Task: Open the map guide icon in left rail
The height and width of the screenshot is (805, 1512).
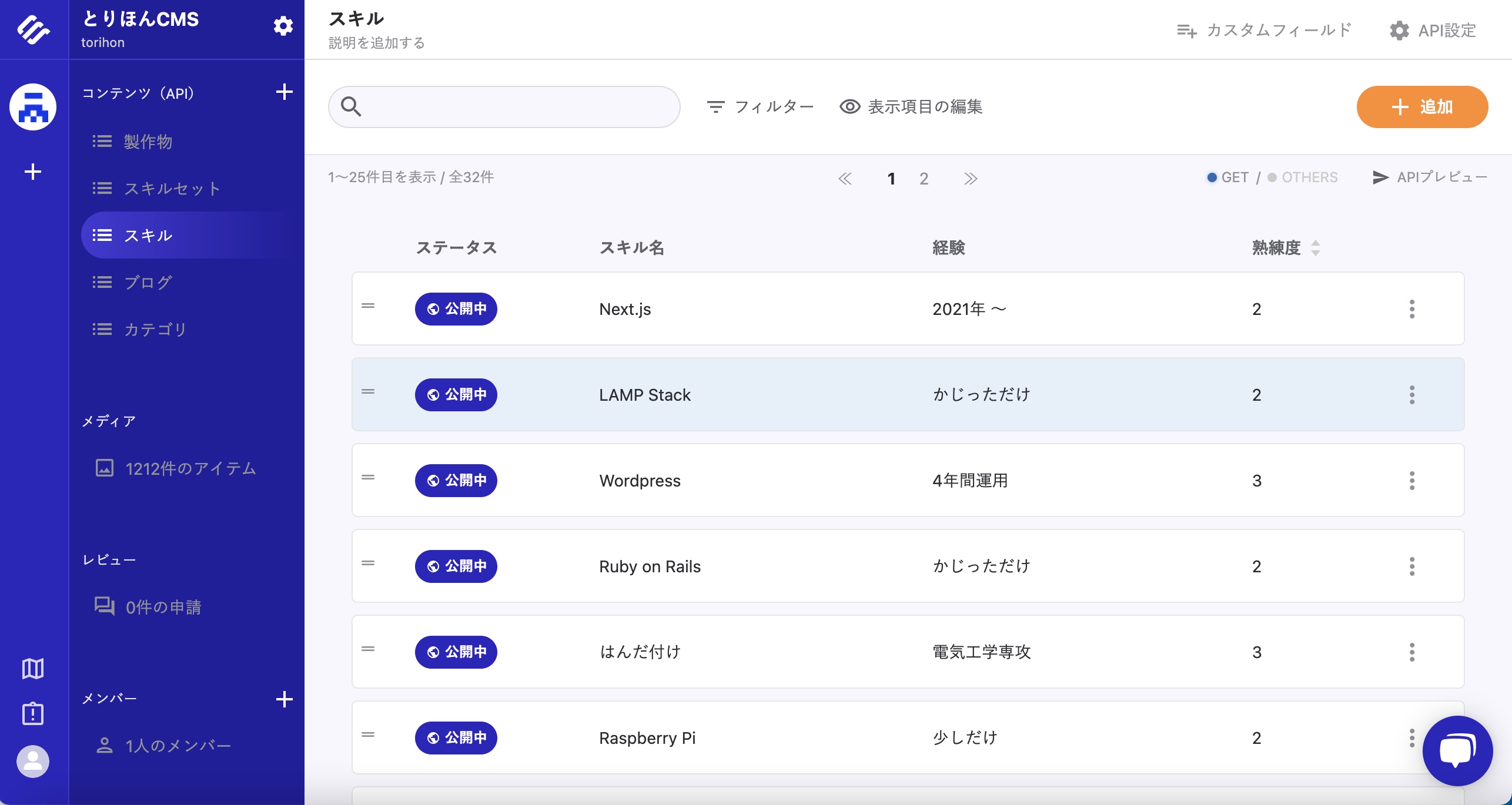Action: (33, 668)
